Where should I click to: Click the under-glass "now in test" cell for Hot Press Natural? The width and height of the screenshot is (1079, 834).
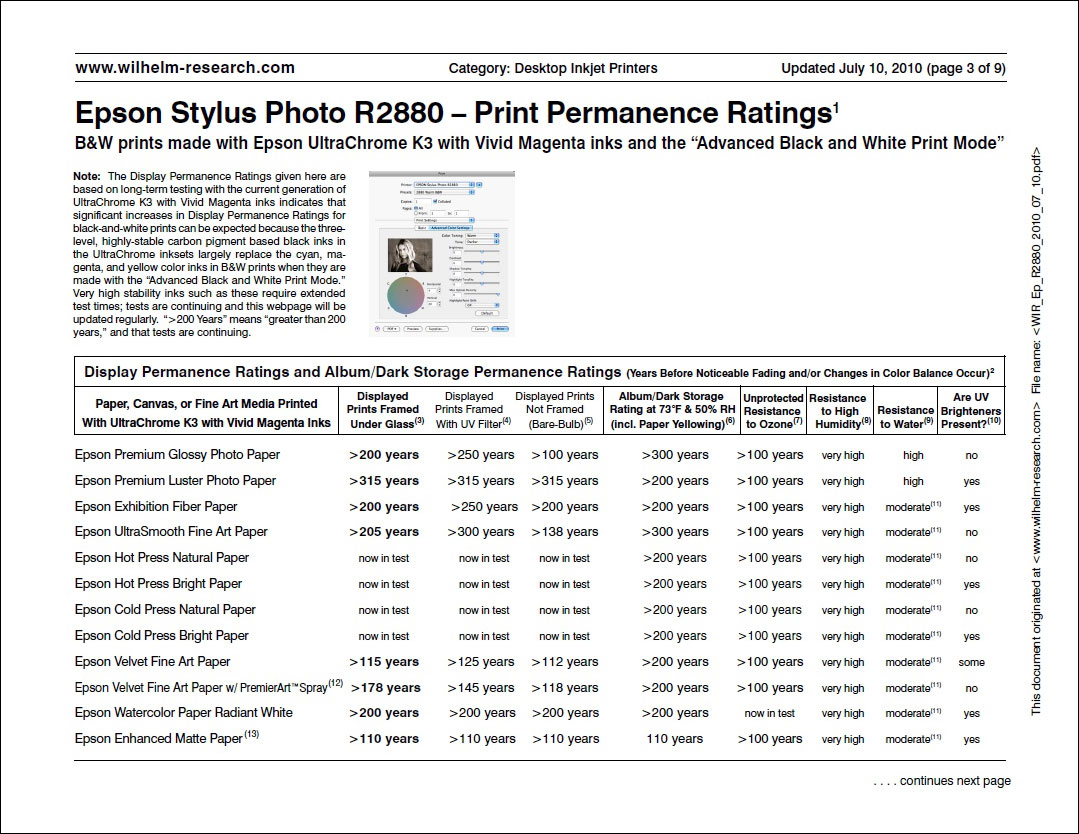384,559
